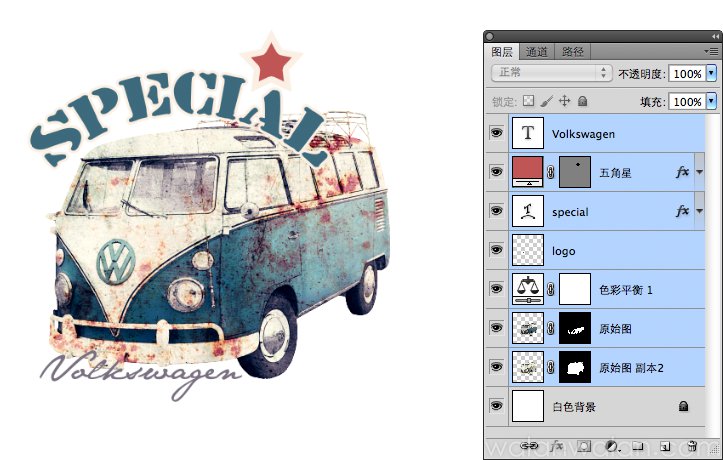Switch to the 路径 tab

[572, 52]
